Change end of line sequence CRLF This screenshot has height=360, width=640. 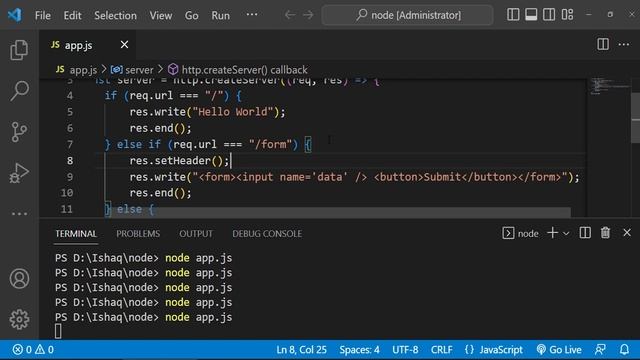coord(441,350)
